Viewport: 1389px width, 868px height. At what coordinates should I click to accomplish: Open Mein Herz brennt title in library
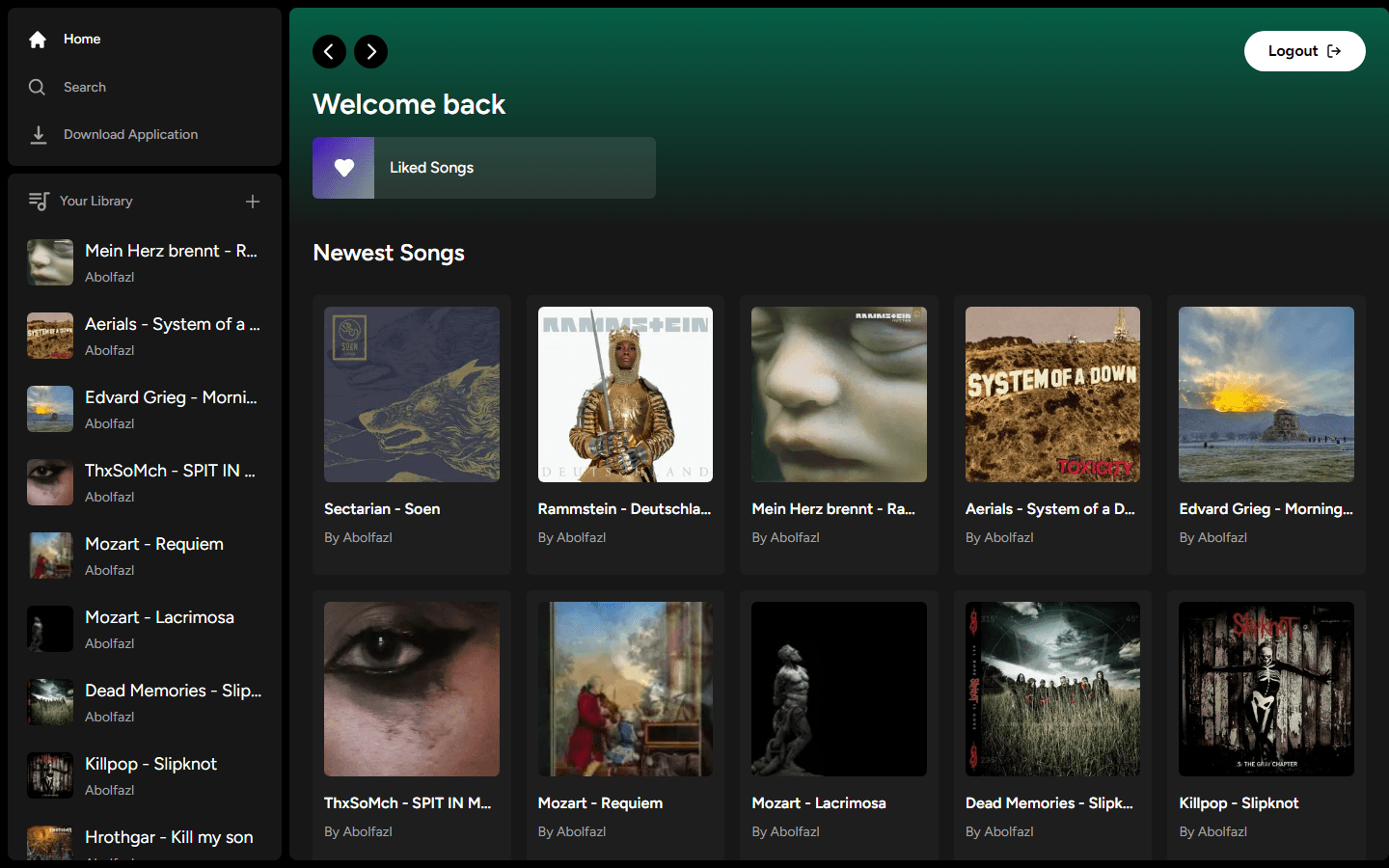point(171,251)
